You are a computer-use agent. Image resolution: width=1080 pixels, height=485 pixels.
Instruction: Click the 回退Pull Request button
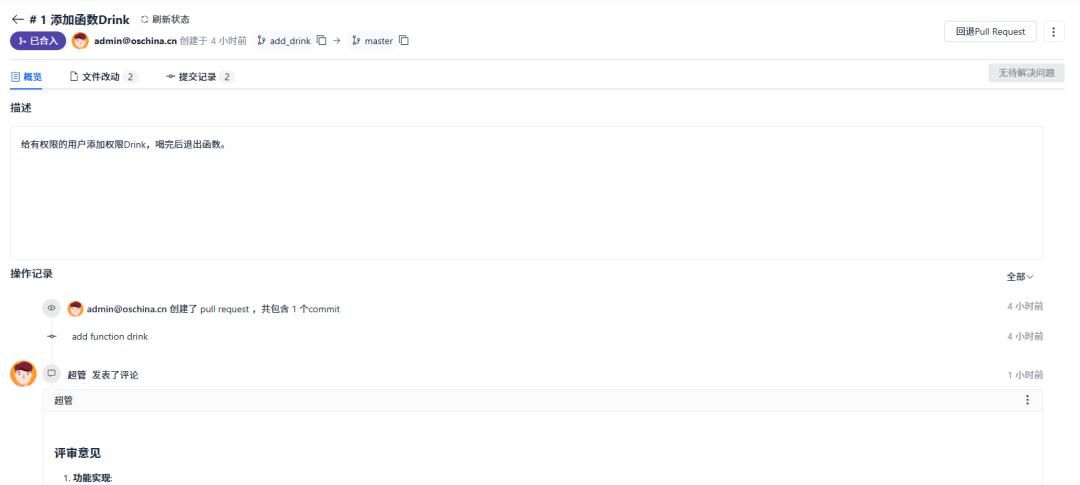tap(990, 32)
